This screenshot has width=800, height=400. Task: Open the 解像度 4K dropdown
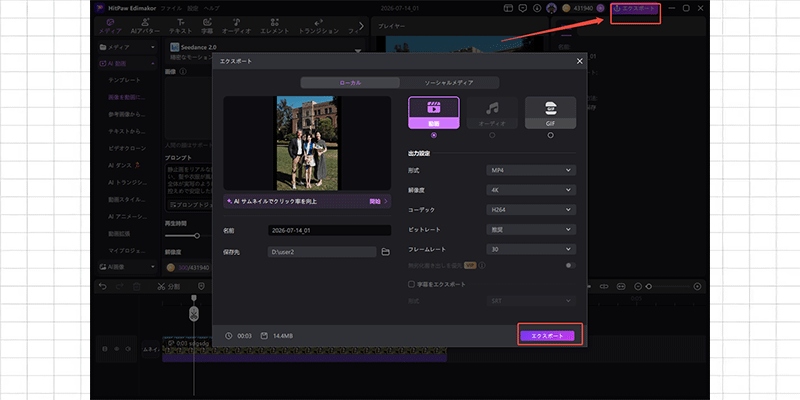tap(531, 190)
